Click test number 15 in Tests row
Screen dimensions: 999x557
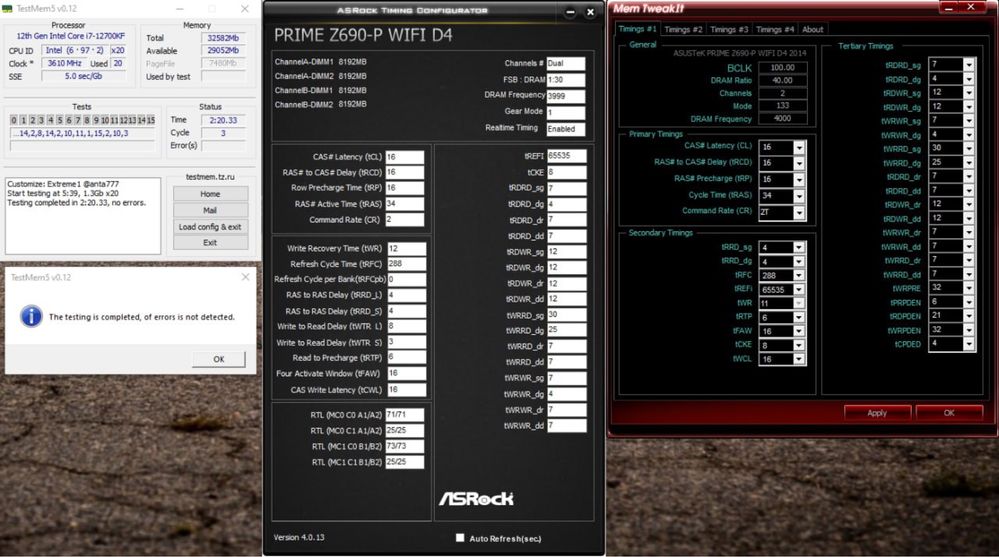tap(151, 120)
